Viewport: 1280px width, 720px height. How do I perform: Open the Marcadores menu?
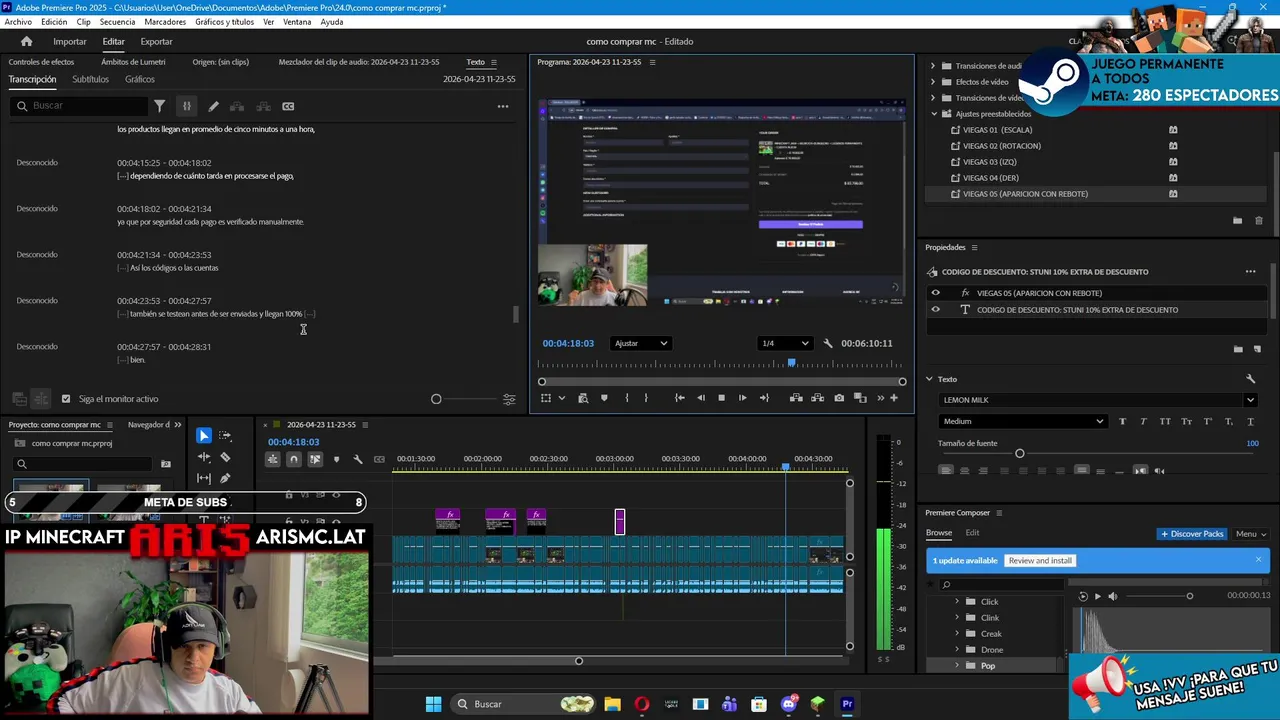[165, 21]
